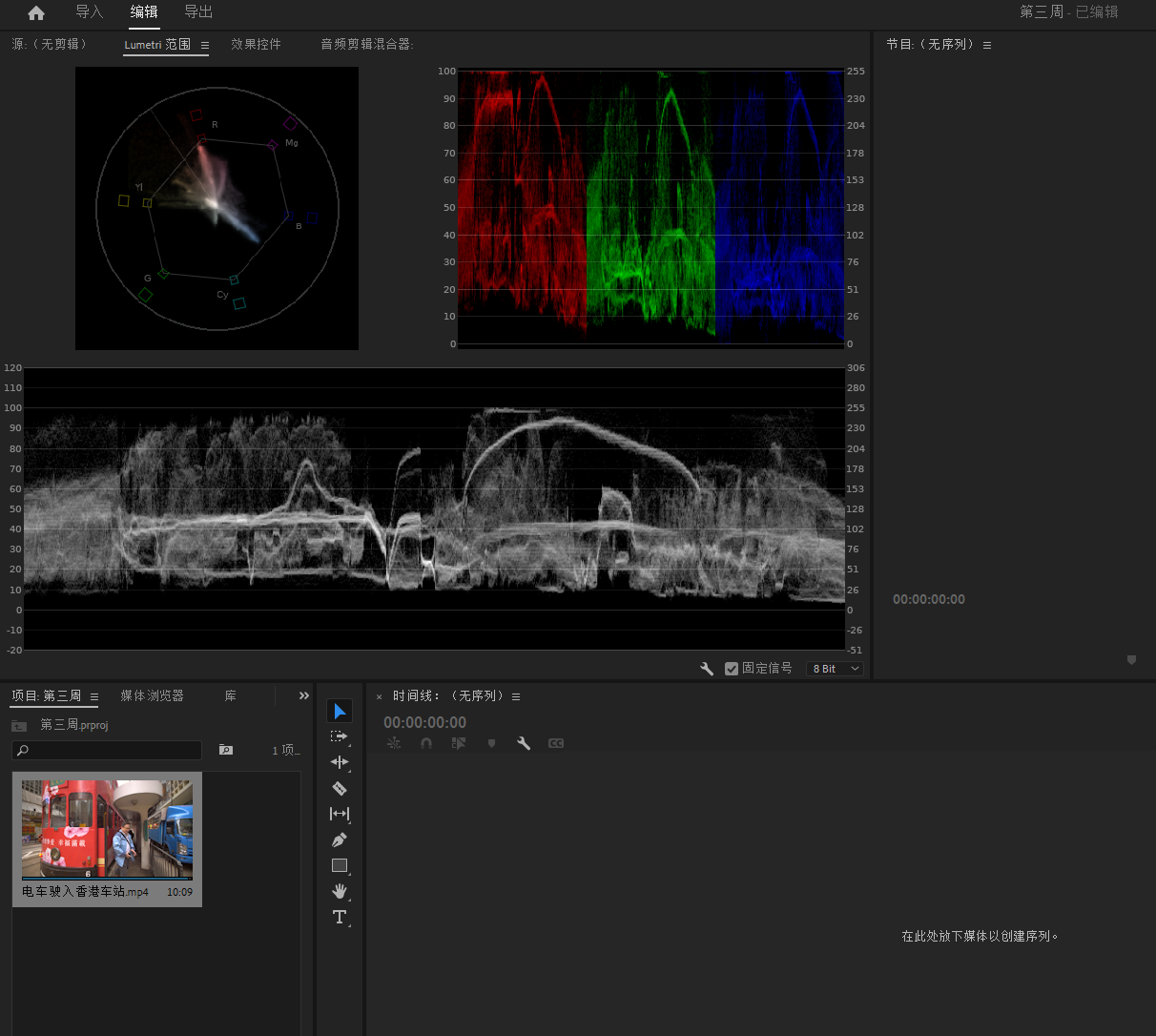Pick the Track Select Forward tool

[339, 736]
